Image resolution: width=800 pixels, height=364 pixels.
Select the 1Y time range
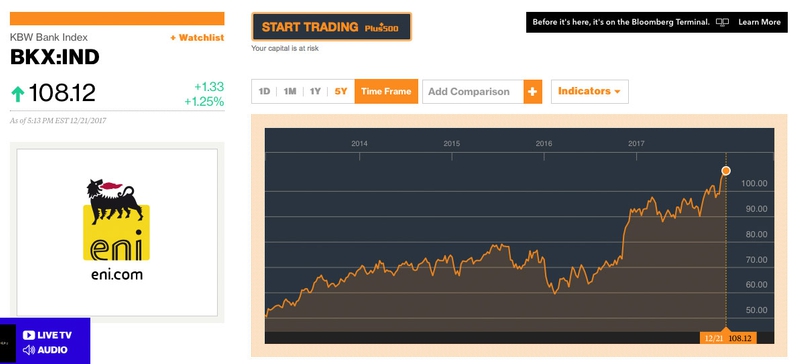click(315, 91)
